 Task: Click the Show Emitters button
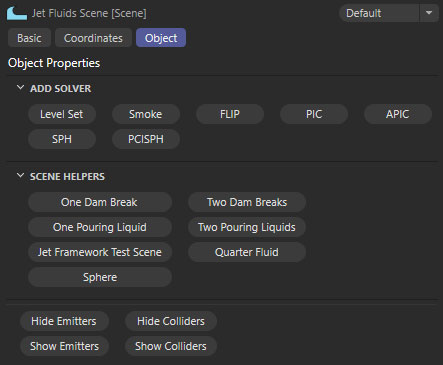point(64,346)
